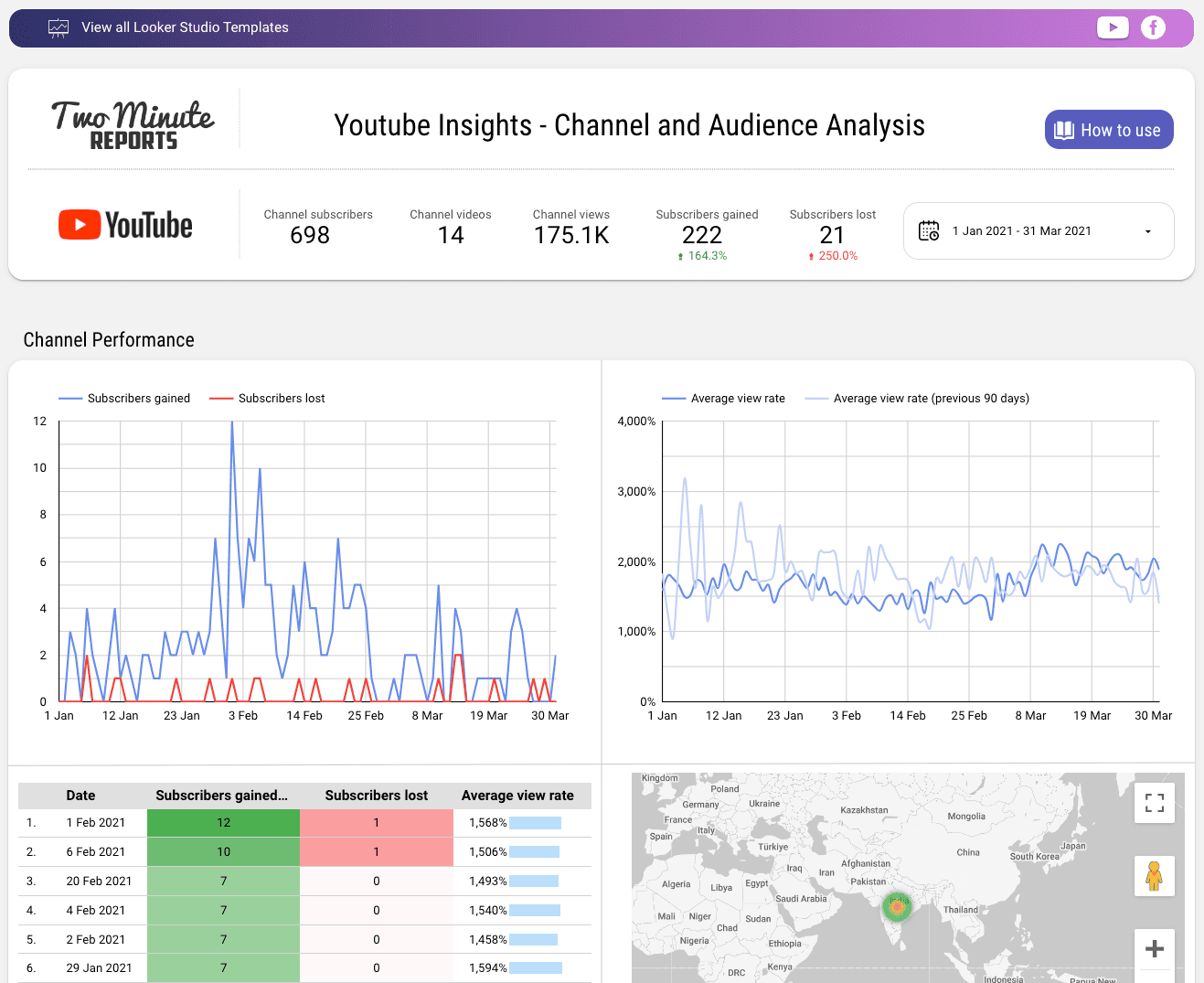
Task: Click the calendar icon in the date range picker
Action: point(928,230)
